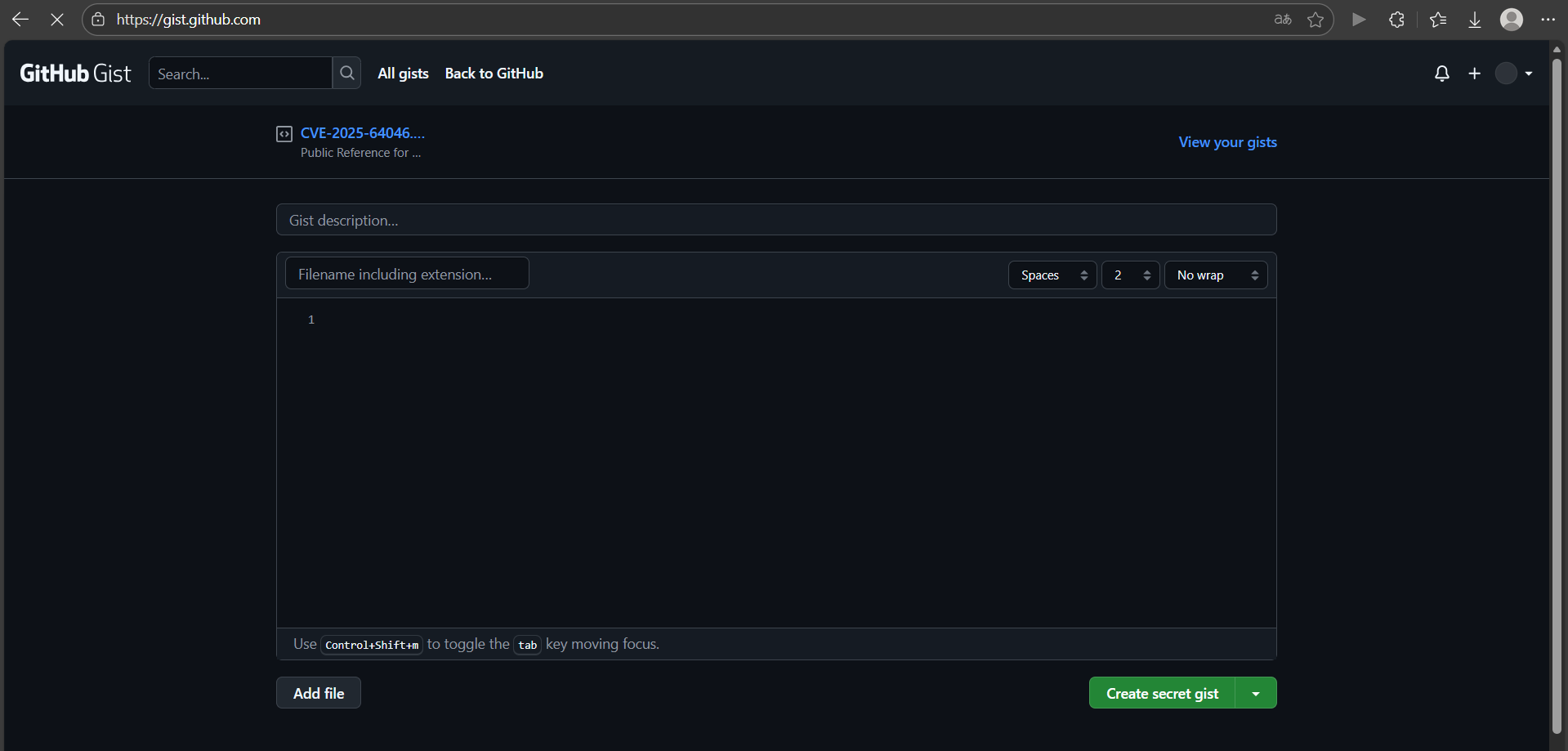Image resolution: width=1568 pixels, height=751 pixels.
Task: Open the View your gists link
Action: tap(1227, 142)
